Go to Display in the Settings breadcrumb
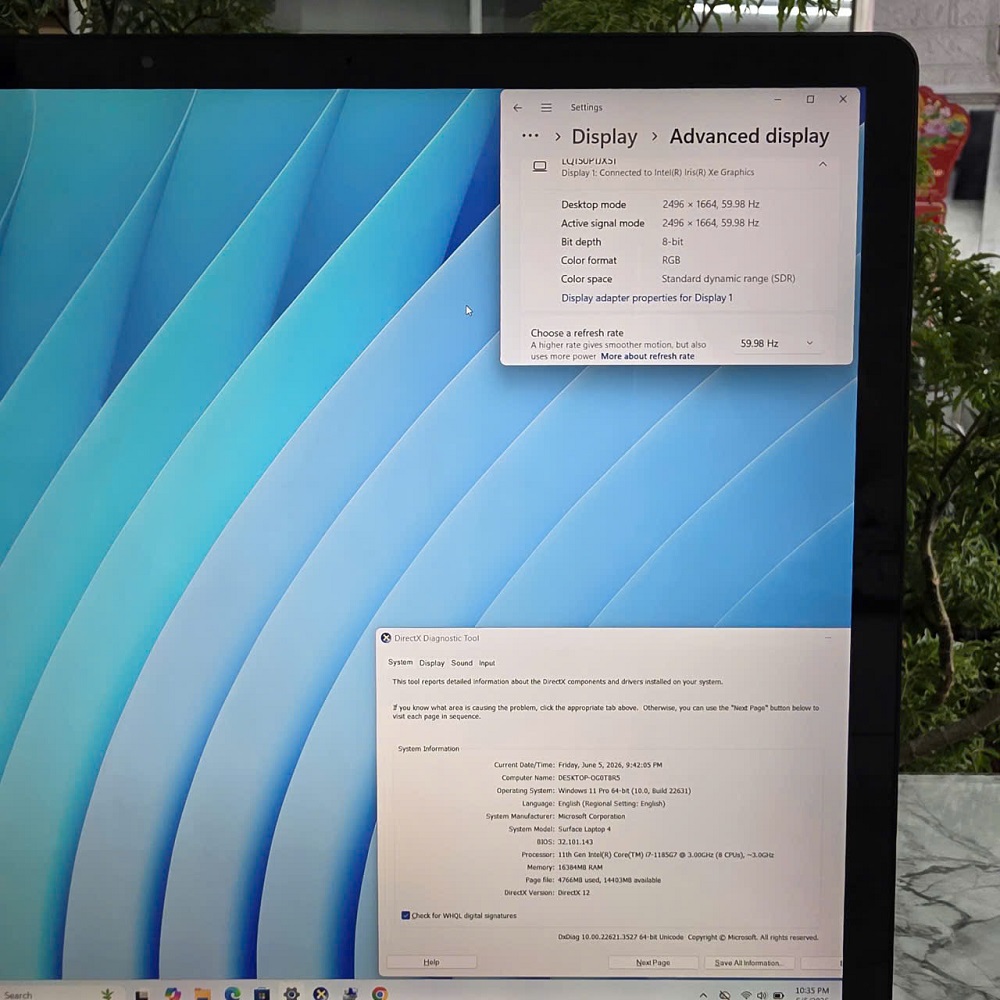 (x=604, y=136)
